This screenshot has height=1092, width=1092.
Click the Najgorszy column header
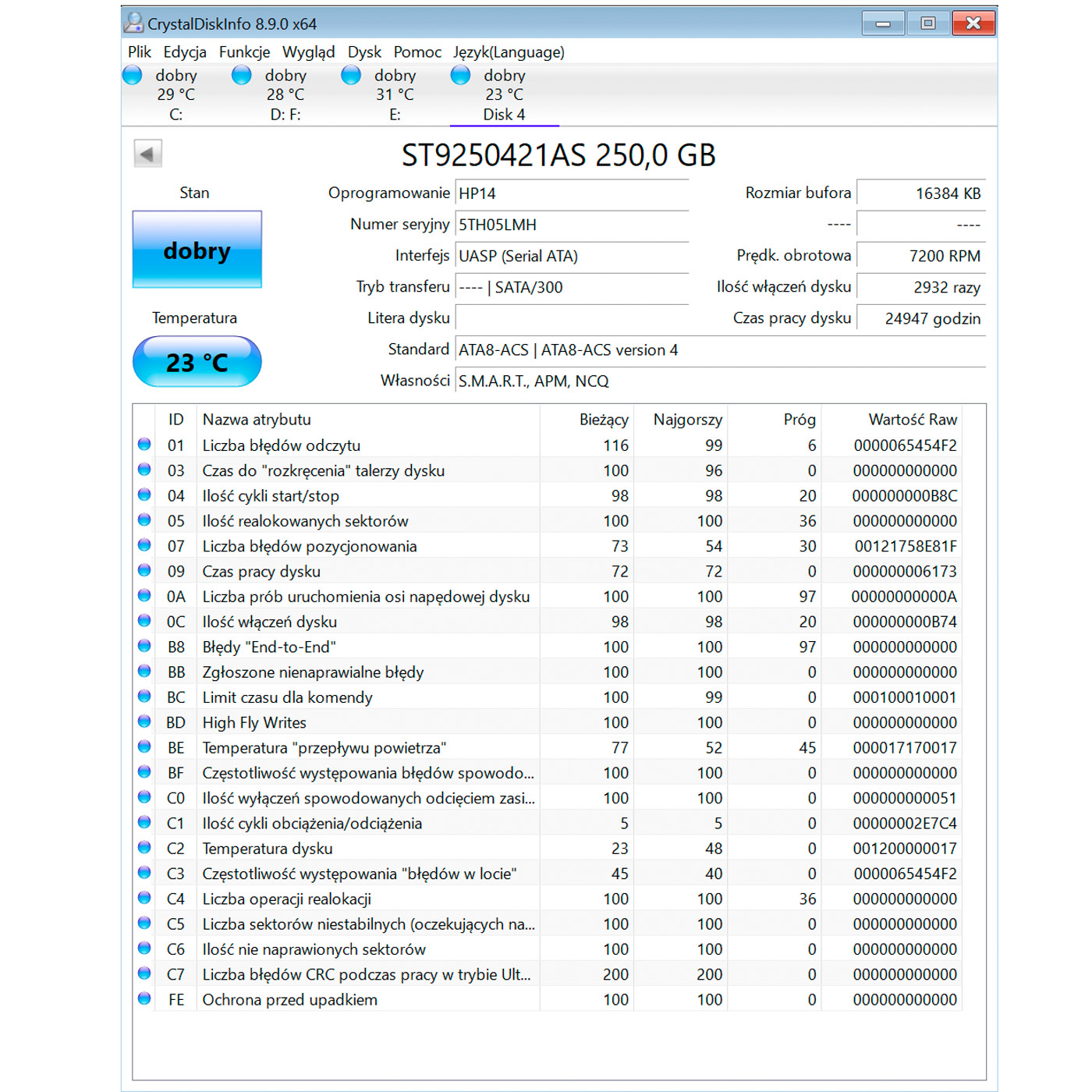pyautogui.click(x=680, y=420)
